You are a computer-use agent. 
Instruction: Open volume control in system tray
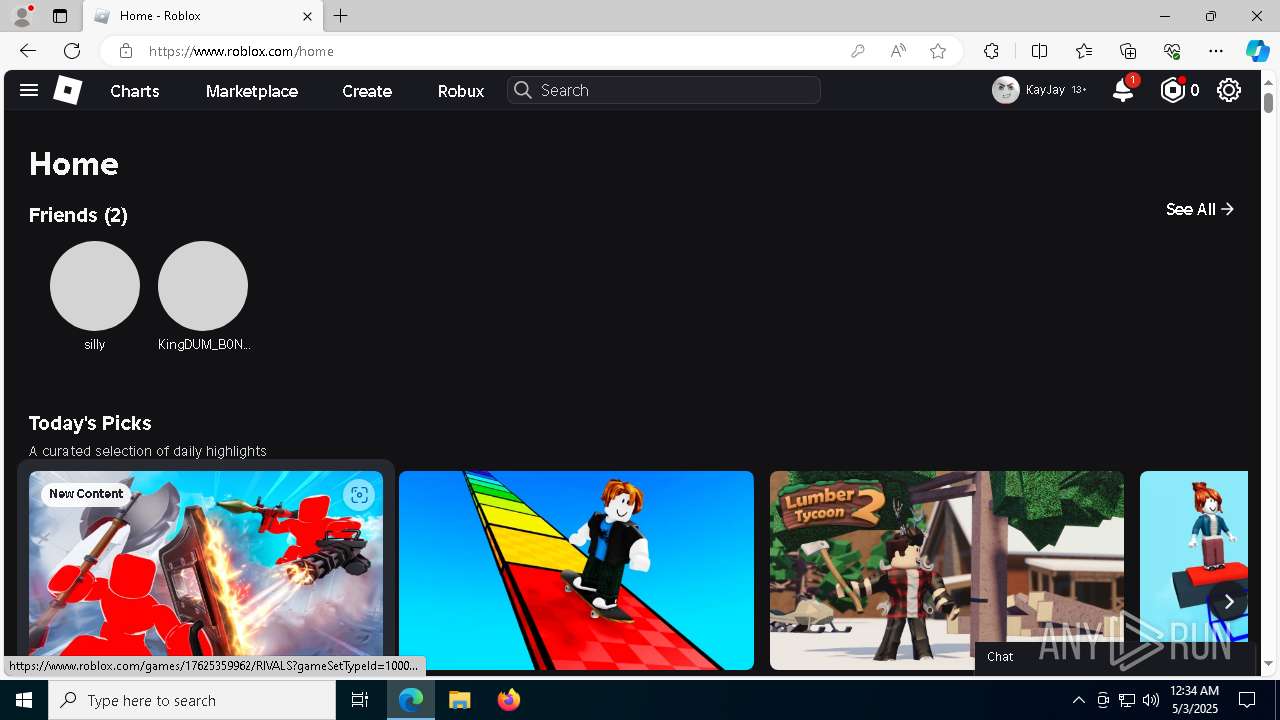coord(1150,700)
